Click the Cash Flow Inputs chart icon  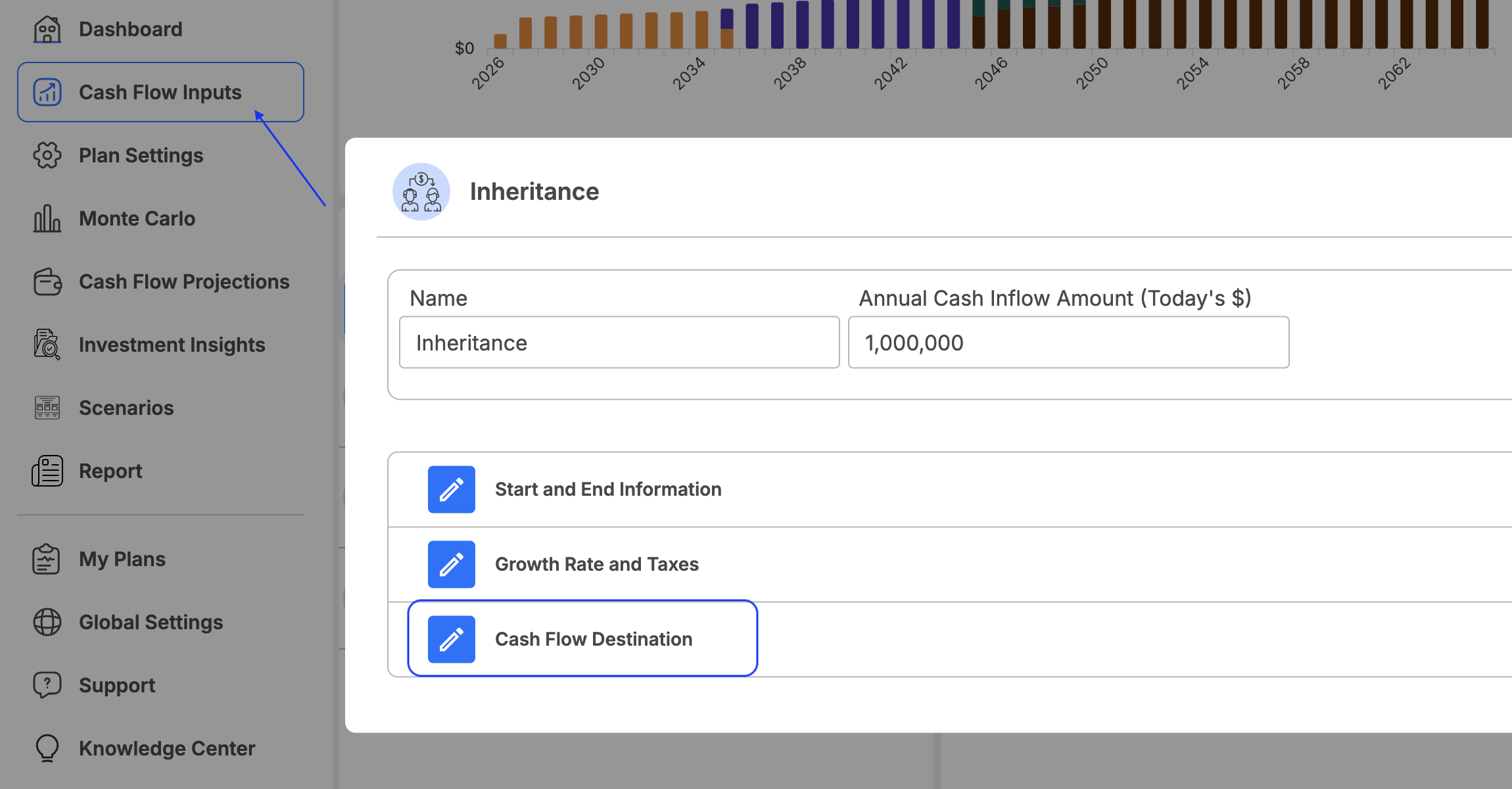click(x=47, y=92)
